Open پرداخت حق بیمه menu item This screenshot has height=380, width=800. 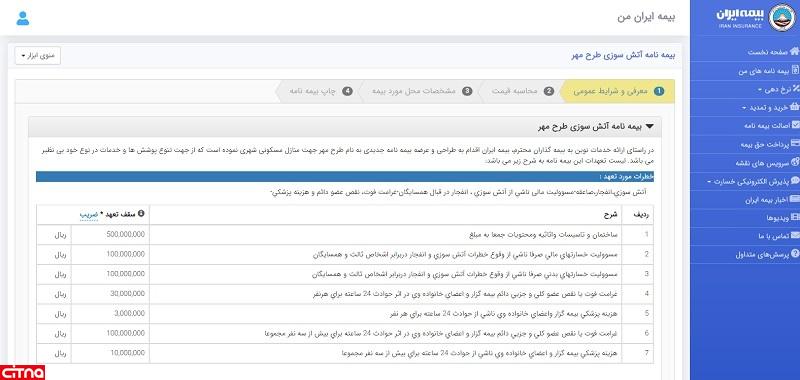coord(765,144)
